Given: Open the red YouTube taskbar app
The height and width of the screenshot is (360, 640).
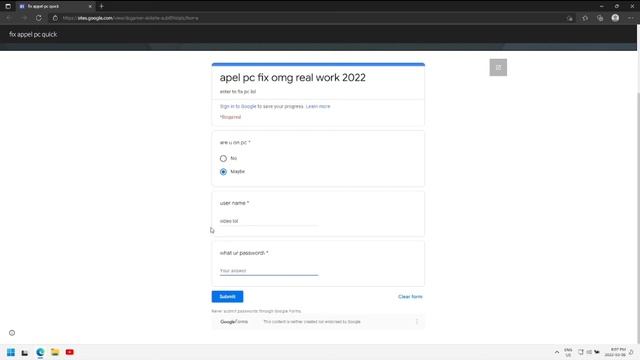Looking at the screenshot, I should pyautogui.click(x=69, y=352).
